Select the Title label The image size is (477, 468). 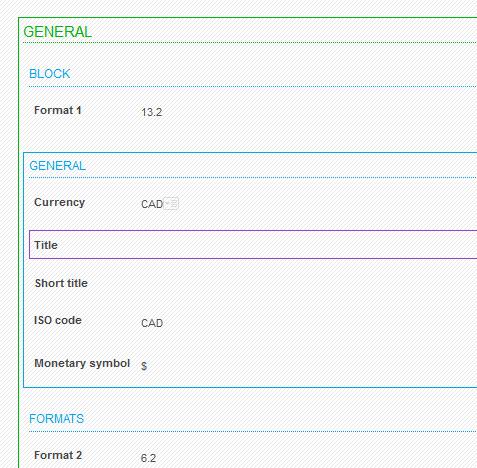pos(46,245)
